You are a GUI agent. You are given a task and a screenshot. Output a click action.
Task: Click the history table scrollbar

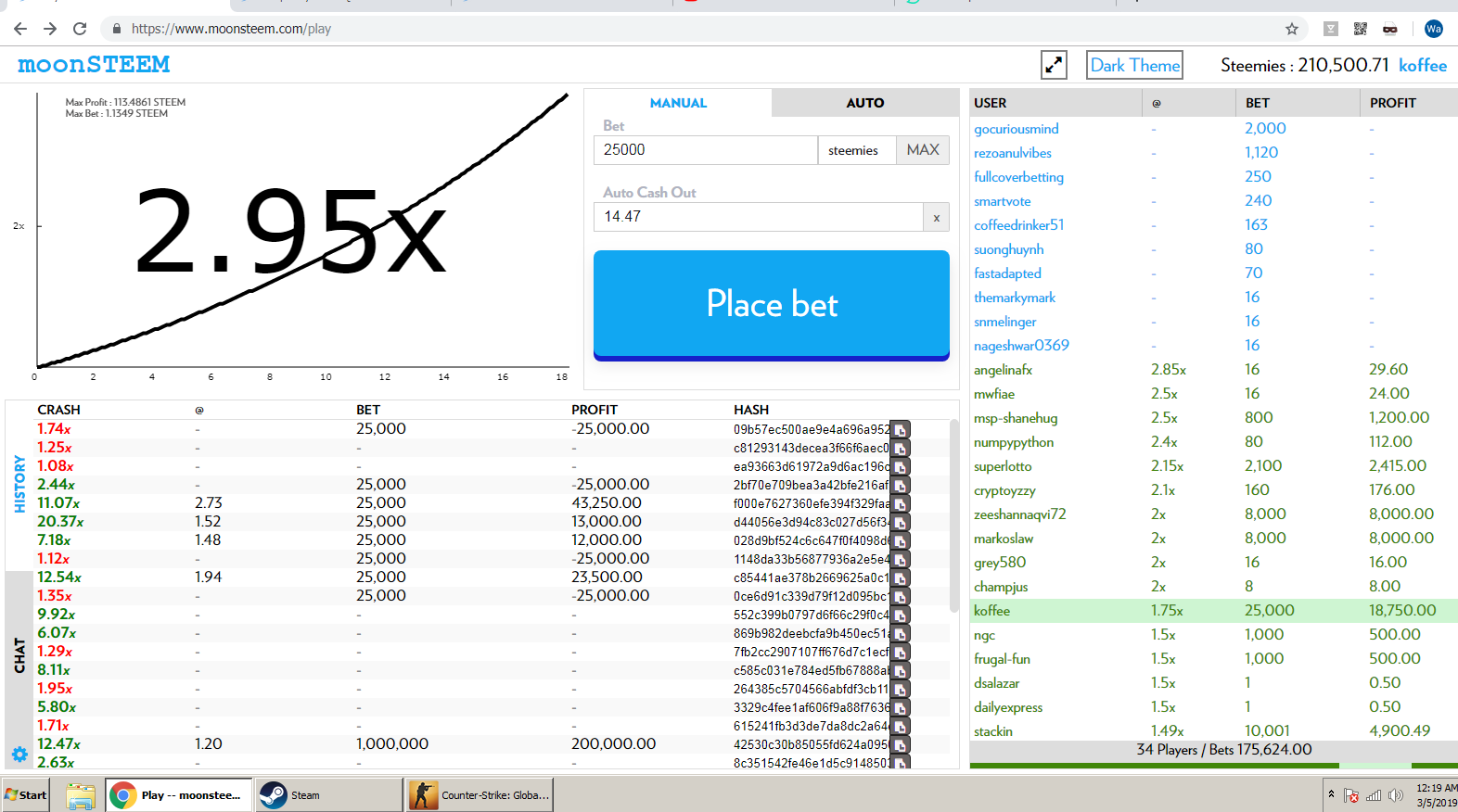pos(953,516)
